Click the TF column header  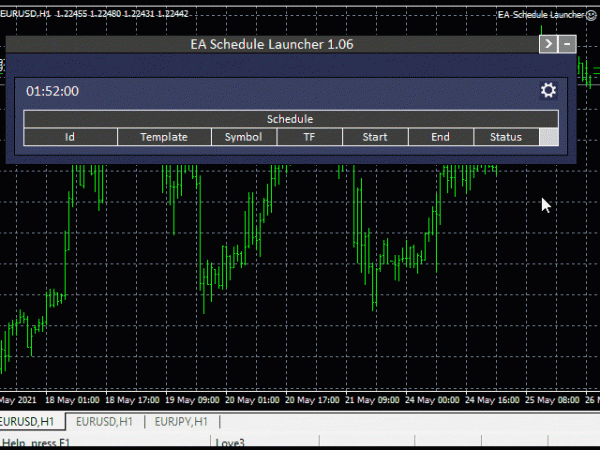(x=309, y=137)
